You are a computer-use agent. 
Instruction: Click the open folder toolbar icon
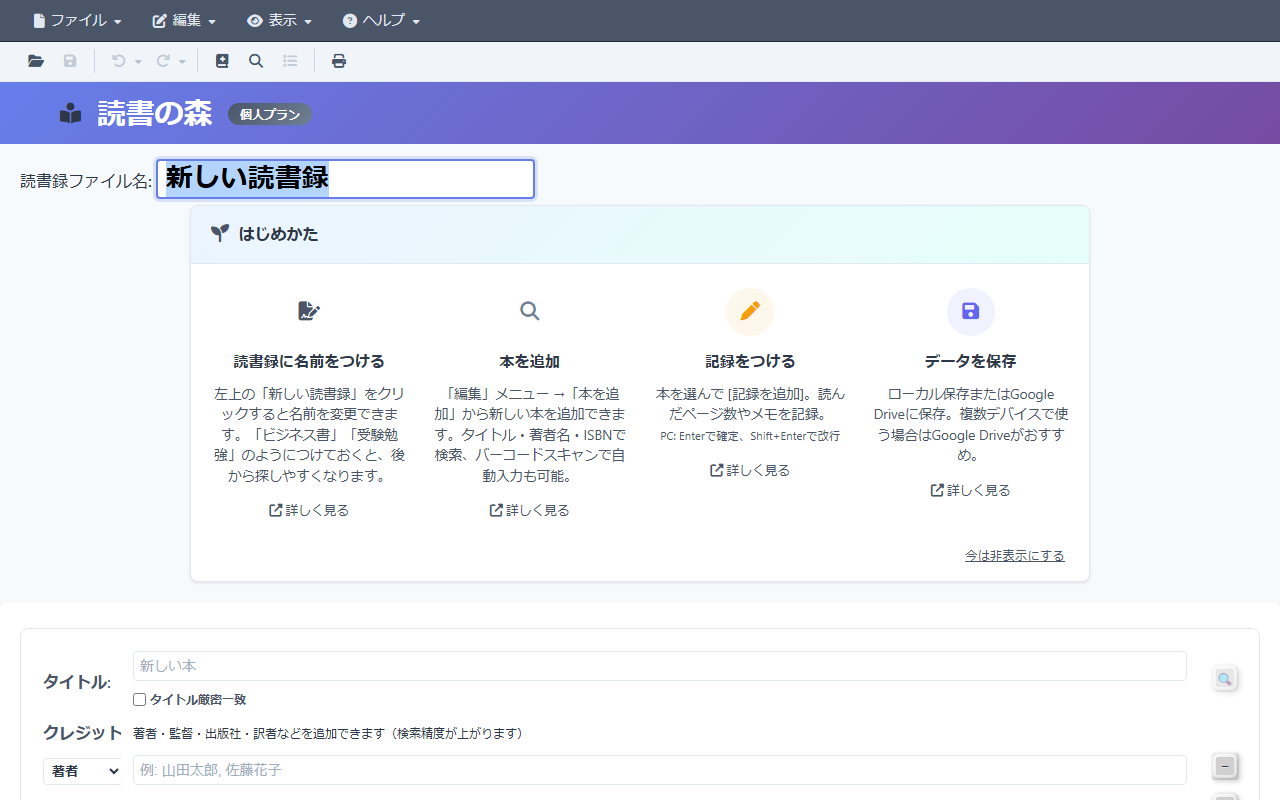click(x=36, y=61)
